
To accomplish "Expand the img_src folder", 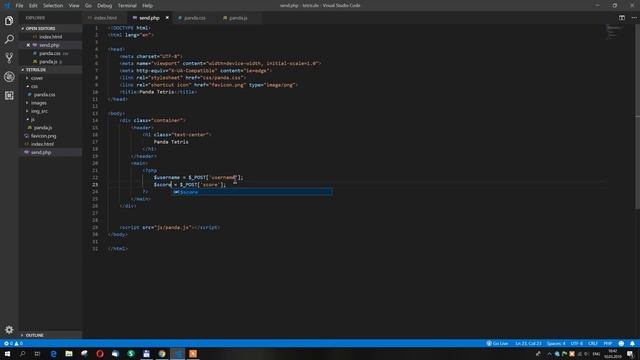I will tap(51, 111).
